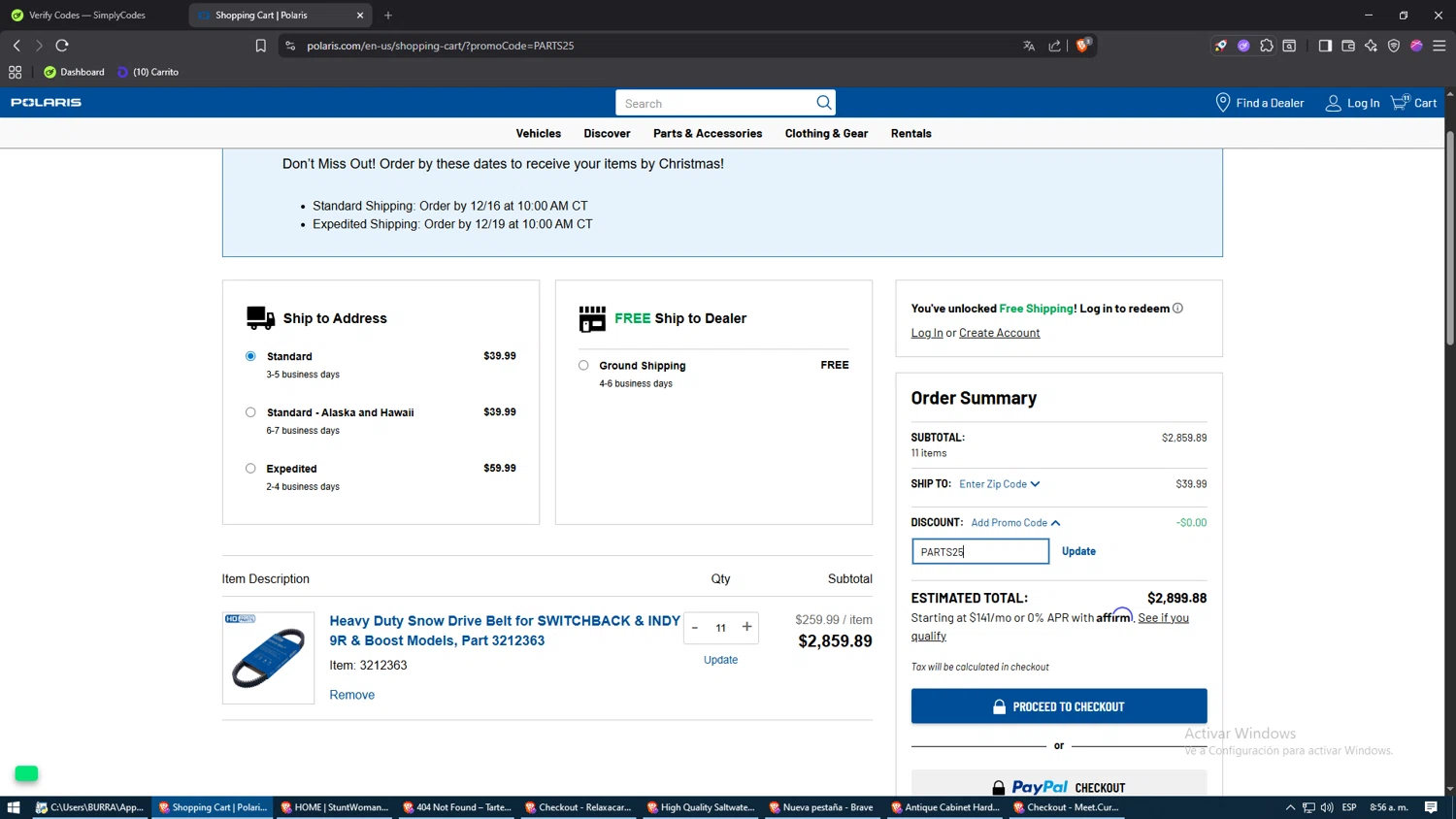Screen dimensions: 1456x819
Task: Open Leo AI sparkle icon
Action: 1371,46
